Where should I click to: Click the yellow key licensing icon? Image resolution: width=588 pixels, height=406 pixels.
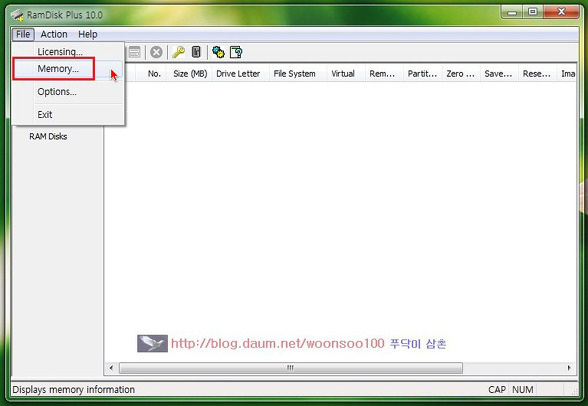pyautogui.click(x=178, y=52)
